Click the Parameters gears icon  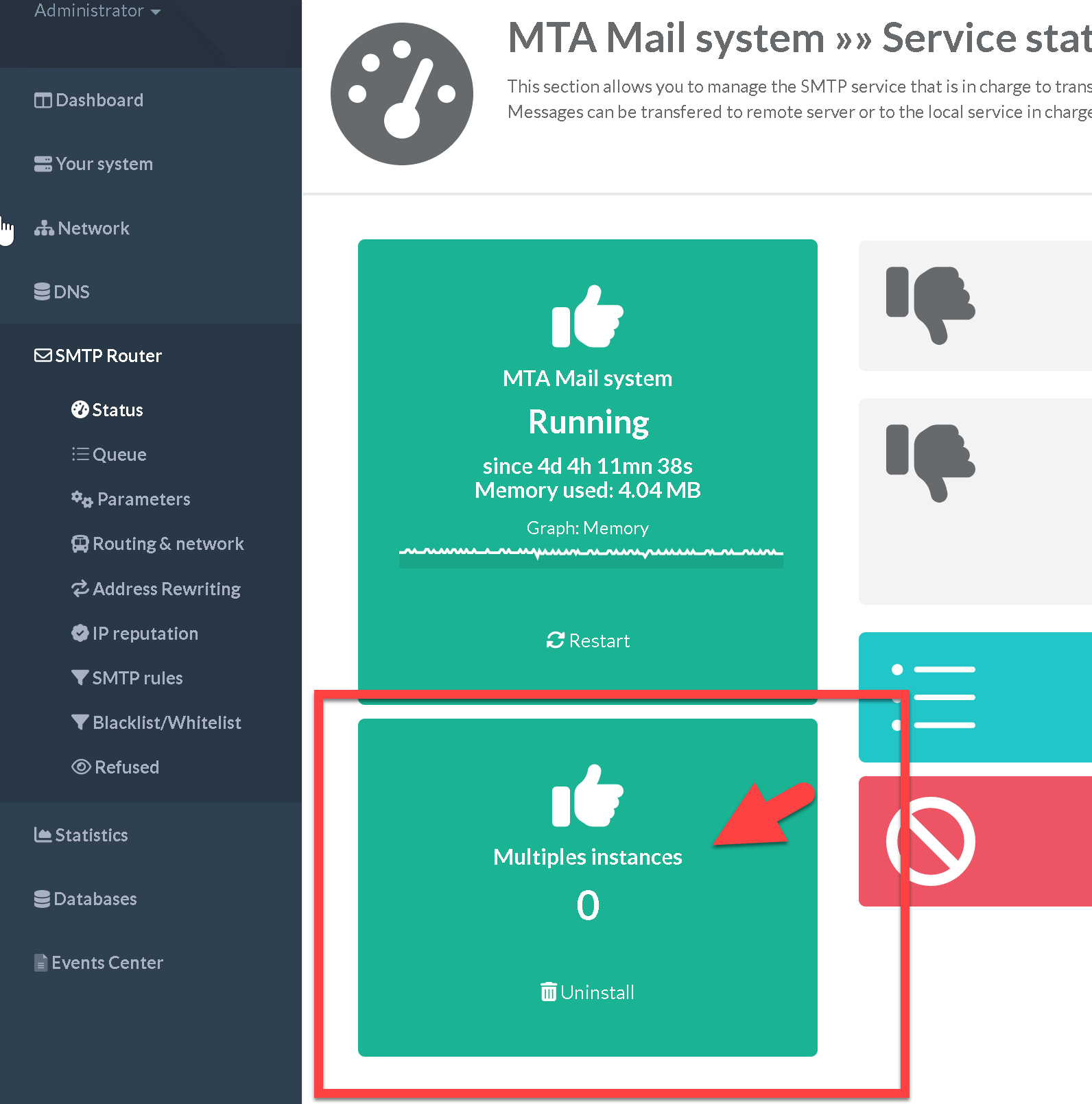tap(82, 499)
